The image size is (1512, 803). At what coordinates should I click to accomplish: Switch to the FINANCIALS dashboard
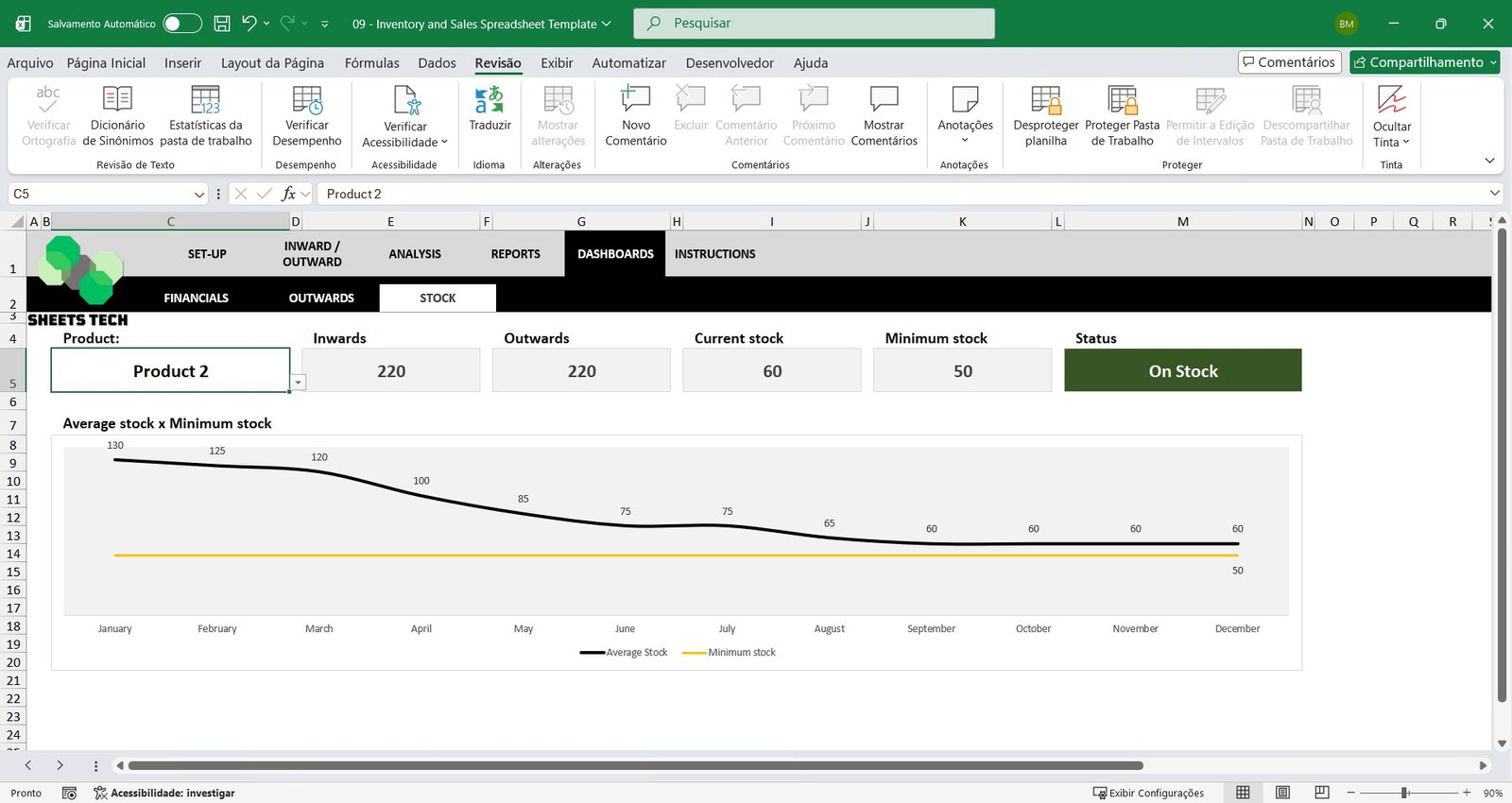pos(196,298)
